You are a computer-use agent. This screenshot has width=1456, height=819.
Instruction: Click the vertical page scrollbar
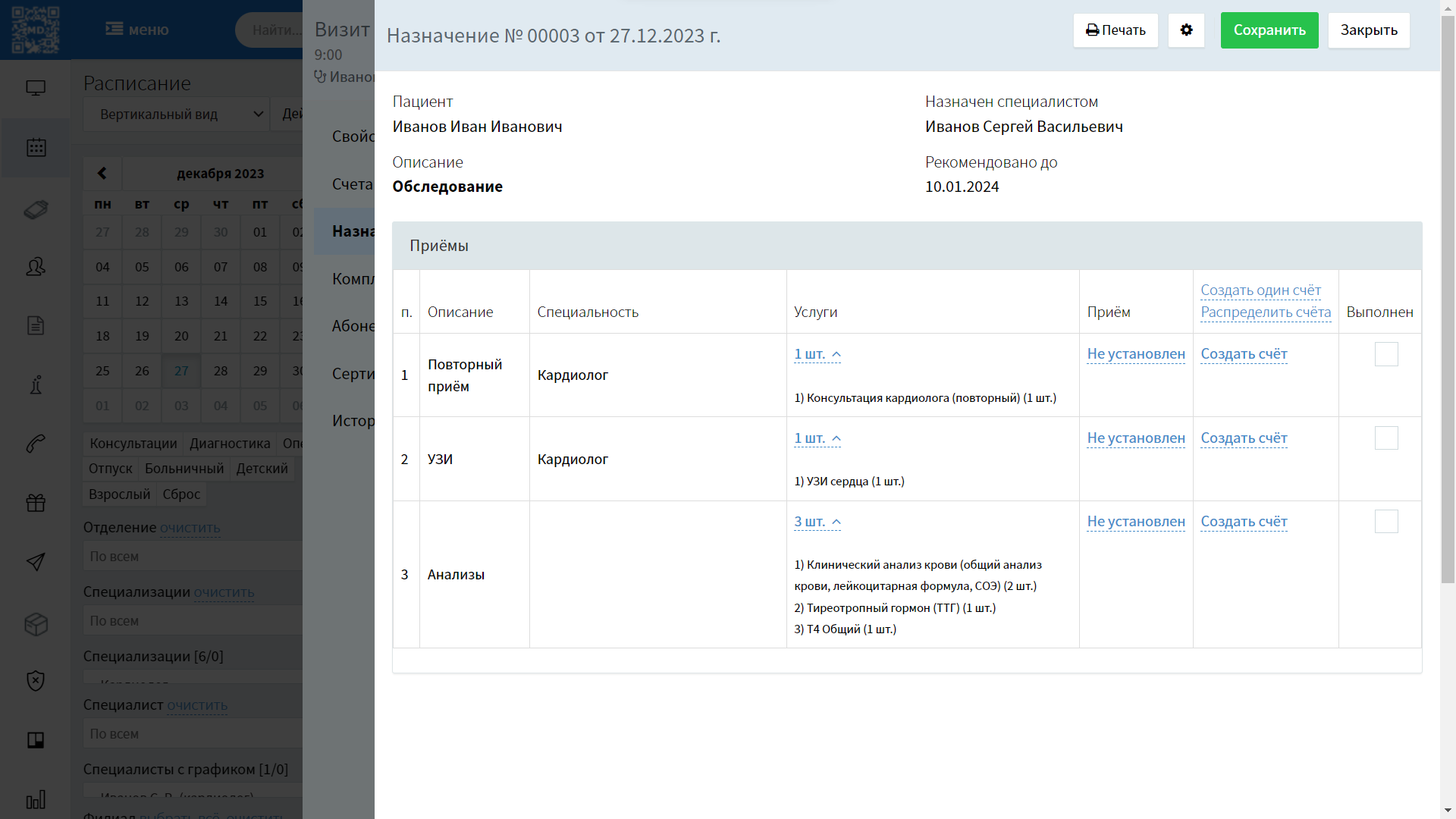click(x=1448, y=300)
